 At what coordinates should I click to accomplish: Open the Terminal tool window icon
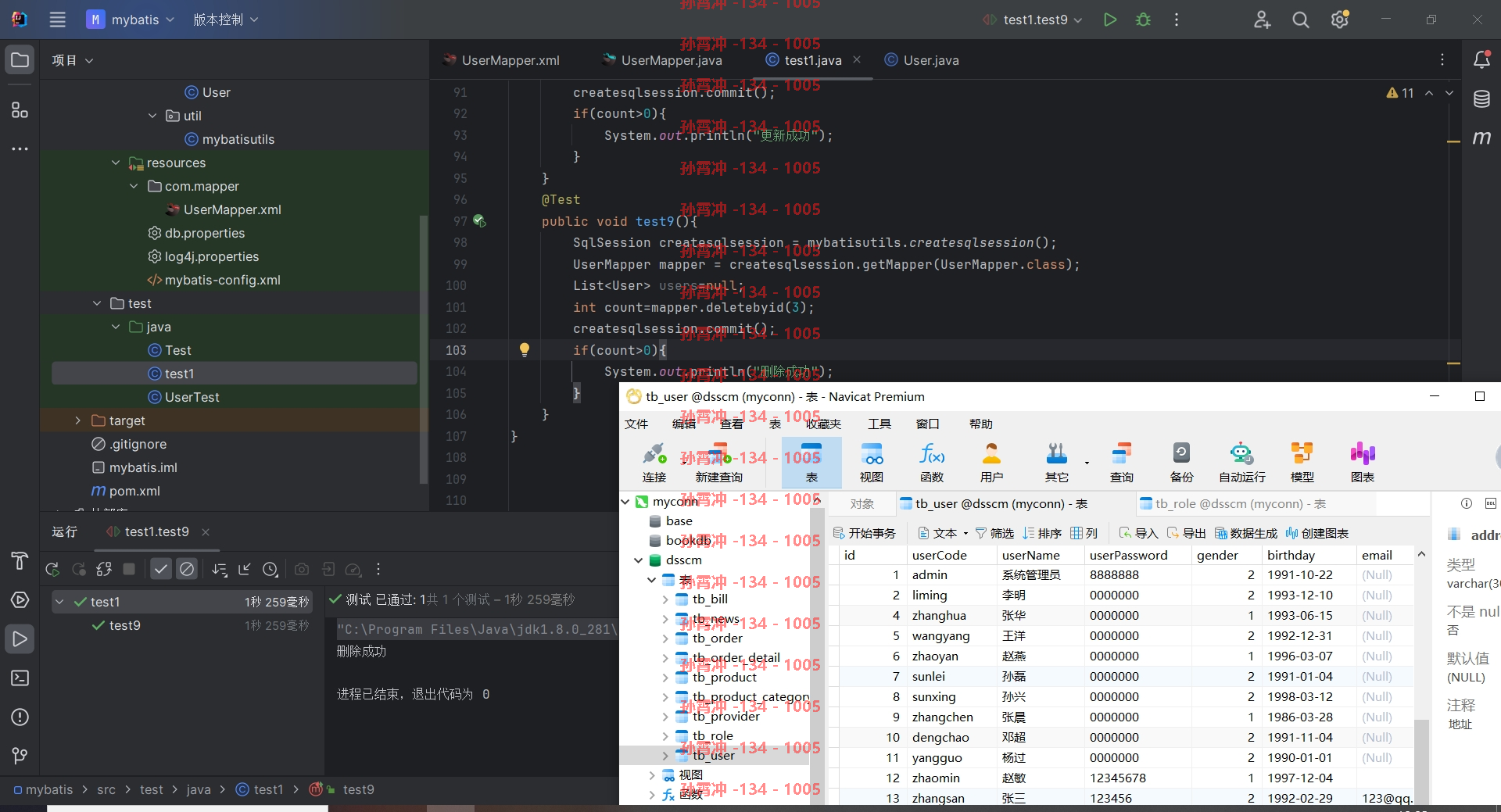click(20, 678)
